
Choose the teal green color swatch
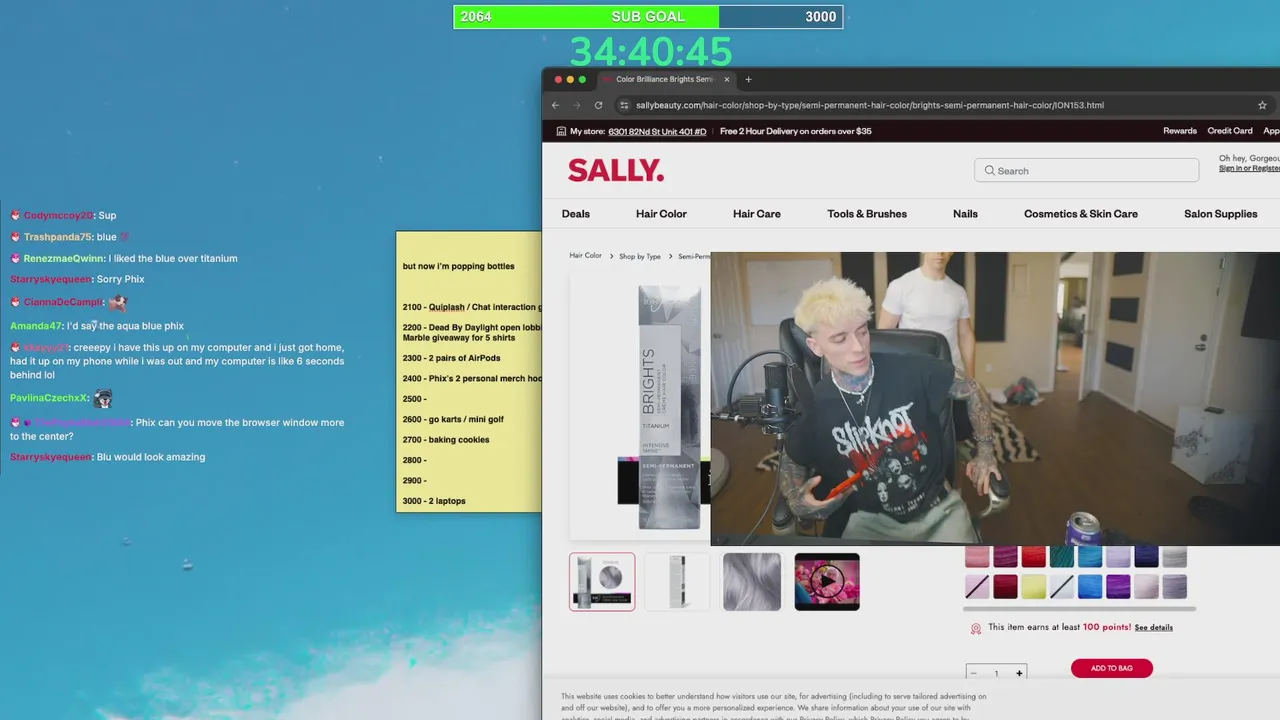click(x=1062, y=556)
